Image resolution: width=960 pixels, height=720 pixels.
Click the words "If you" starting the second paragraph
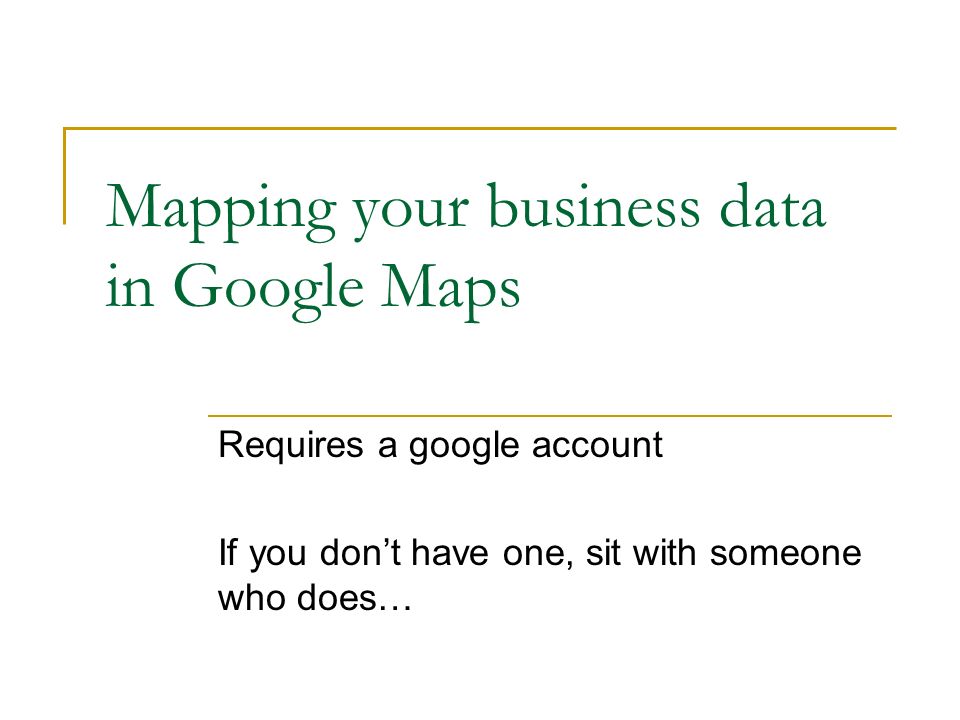tap(262, 554)
